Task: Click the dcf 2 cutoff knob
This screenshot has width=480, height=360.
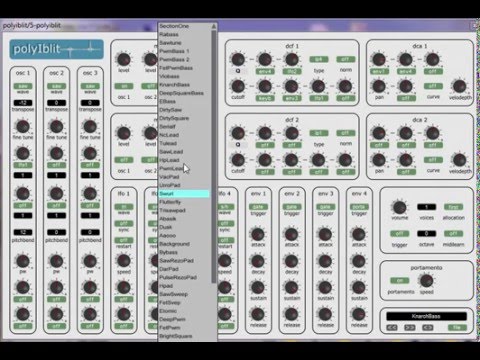Action: [x=238, y=160]
